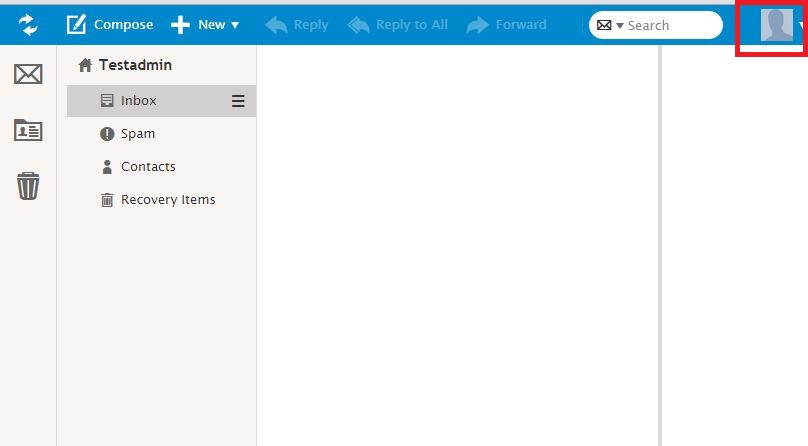Screen dimensions: 808x446
Task: Open the Inbox hamburger options menu
Action: [x=238, y=100]
